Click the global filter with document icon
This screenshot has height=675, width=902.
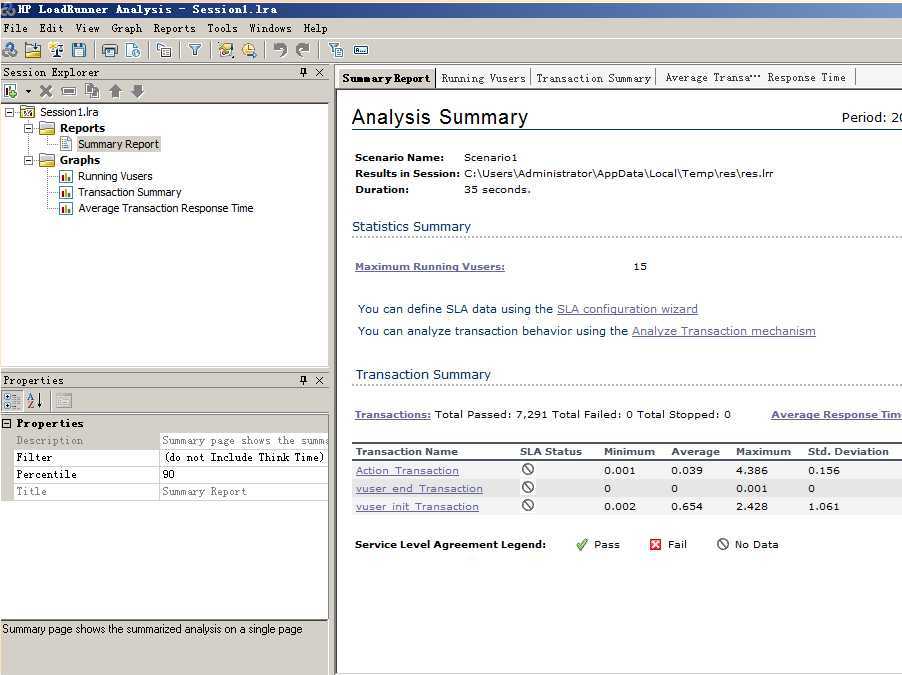tap(336, 50)
